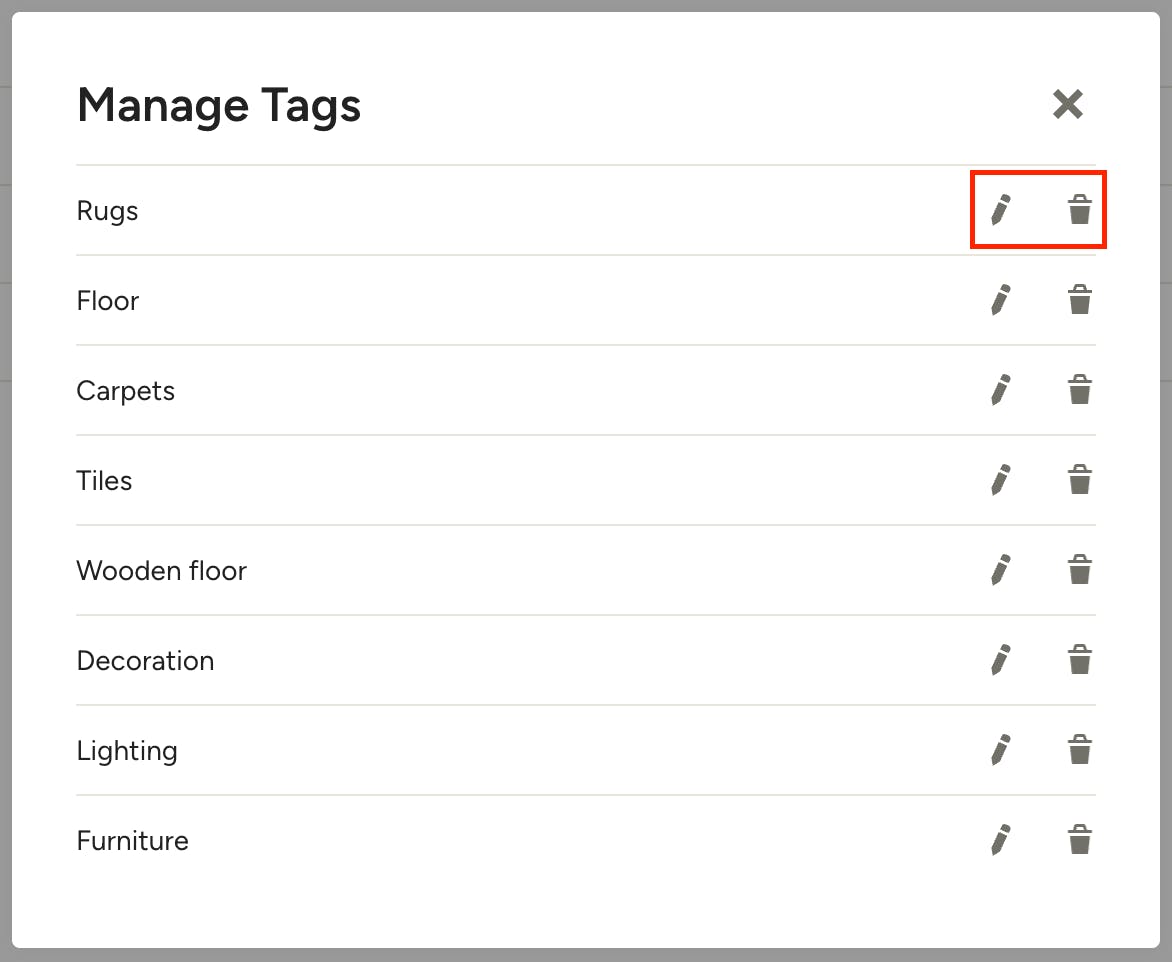Edit the Lighting tag
Viewport: 1172px width, 962px height.
[1001, 750]
